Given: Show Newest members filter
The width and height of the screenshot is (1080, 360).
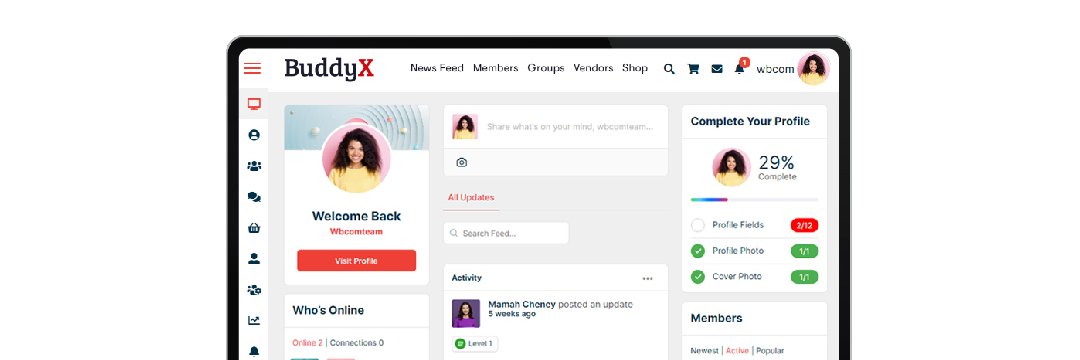Looking at the screenshot, I should point(705,351).
